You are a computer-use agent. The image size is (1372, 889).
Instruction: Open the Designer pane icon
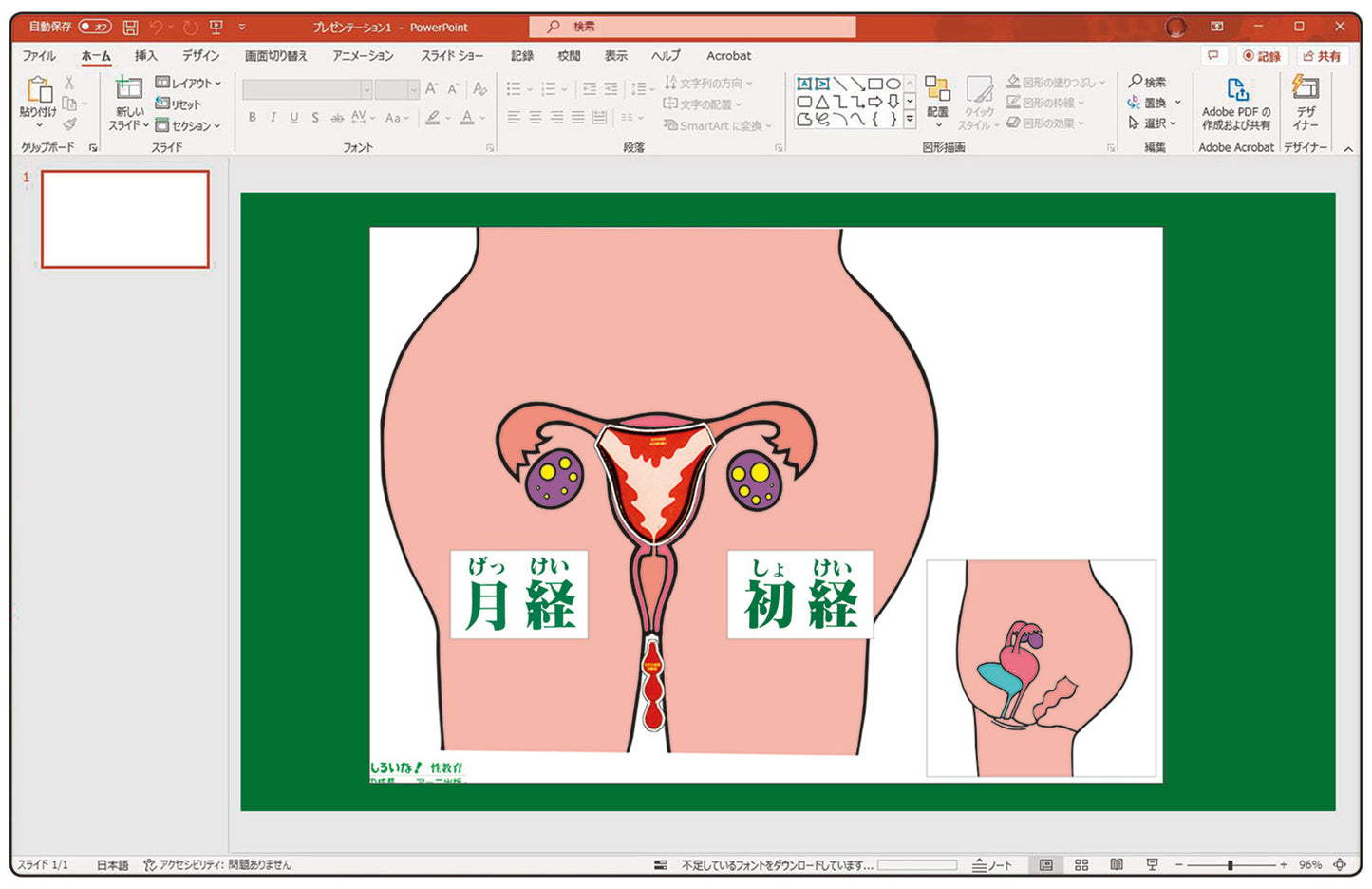[1306, 91]
